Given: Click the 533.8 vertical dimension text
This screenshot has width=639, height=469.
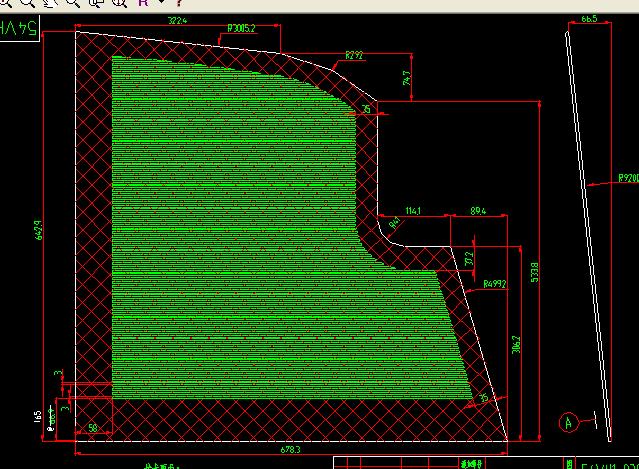Looking at the screenshot, I should (535, 272).
